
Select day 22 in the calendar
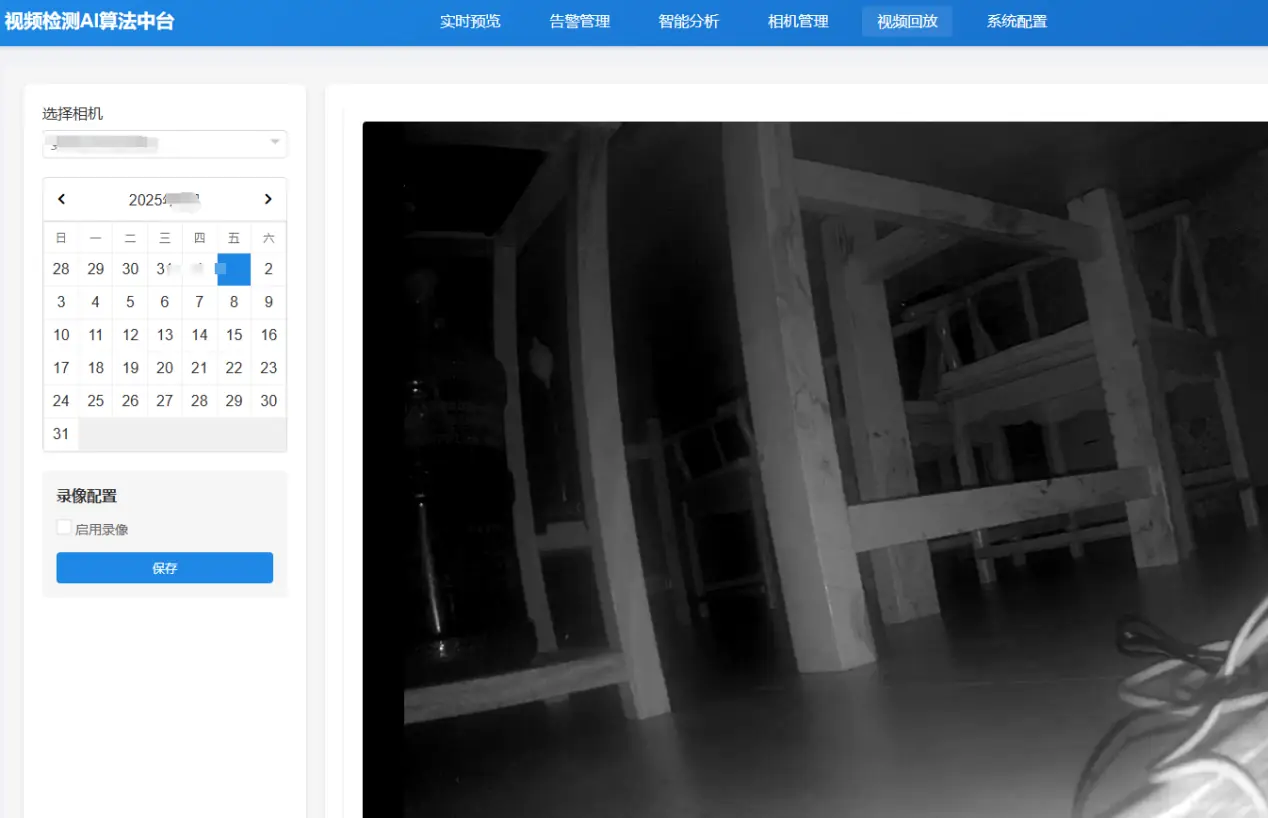pos(234,368)
